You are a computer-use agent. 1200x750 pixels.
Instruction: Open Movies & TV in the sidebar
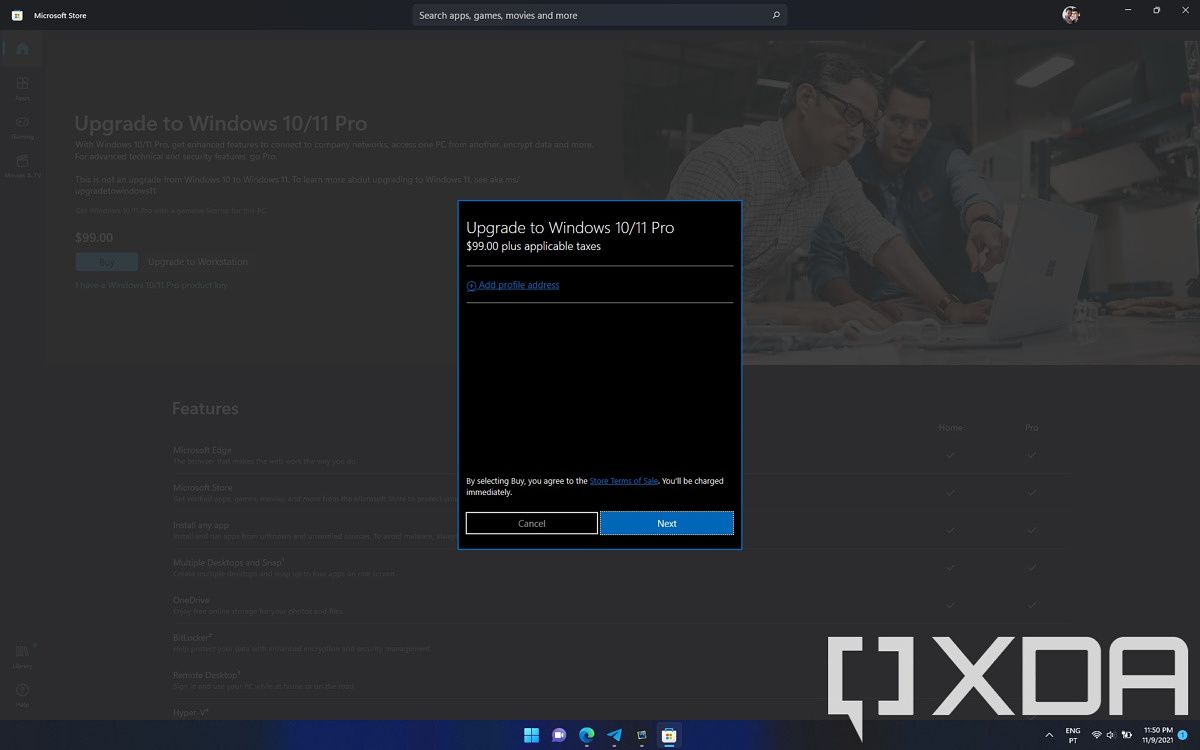tap(22, 166)
